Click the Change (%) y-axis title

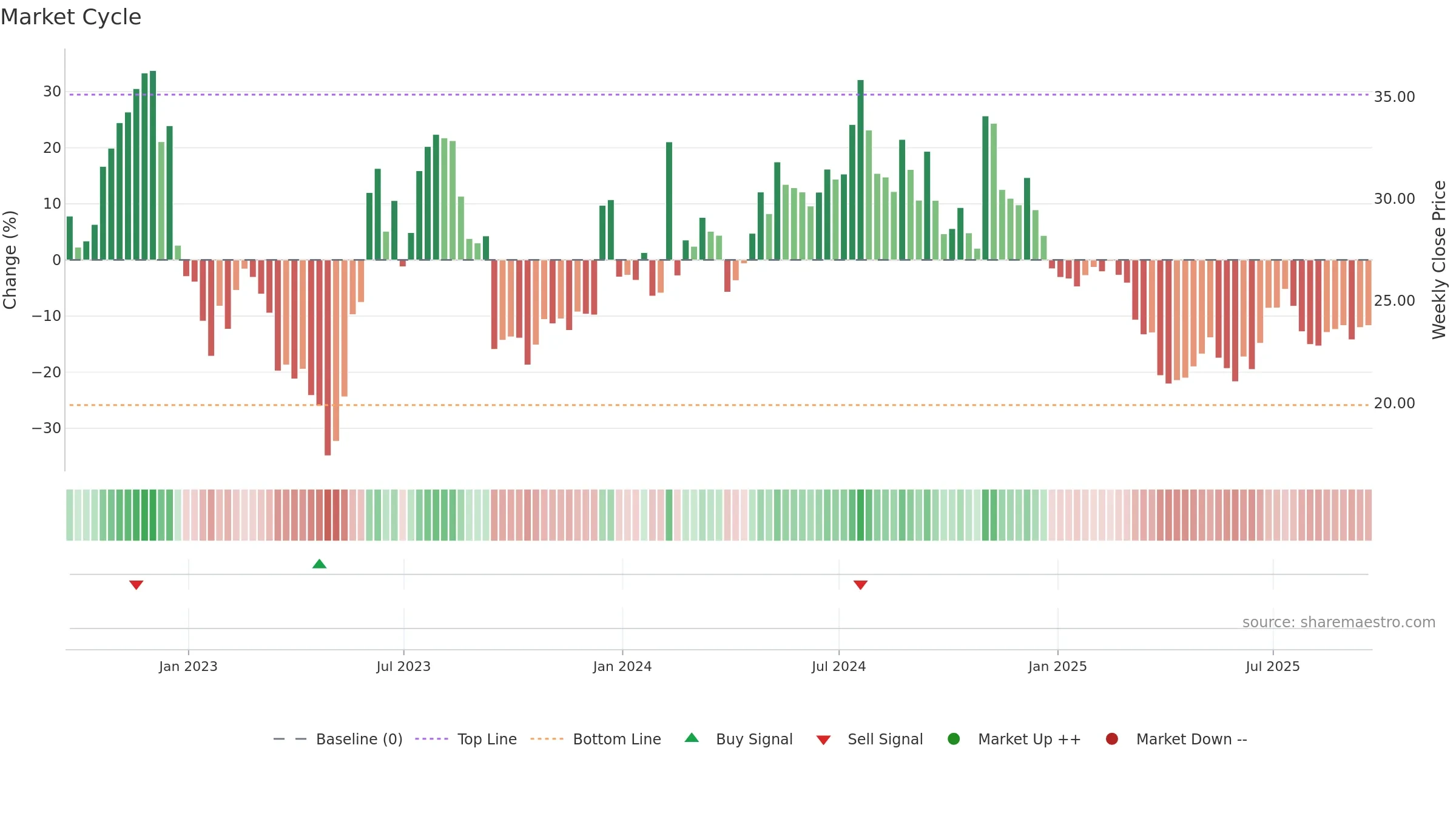10,260
